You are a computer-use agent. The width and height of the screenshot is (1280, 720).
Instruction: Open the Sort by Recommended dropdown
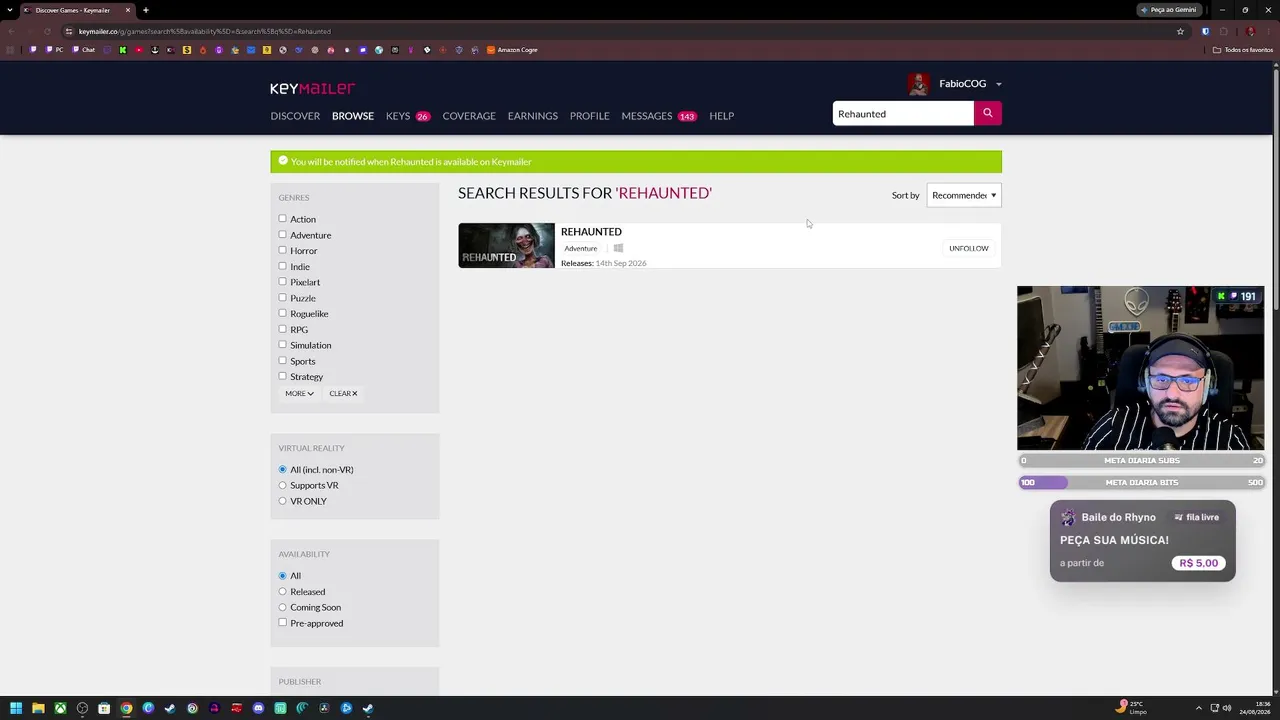(964, 195)
